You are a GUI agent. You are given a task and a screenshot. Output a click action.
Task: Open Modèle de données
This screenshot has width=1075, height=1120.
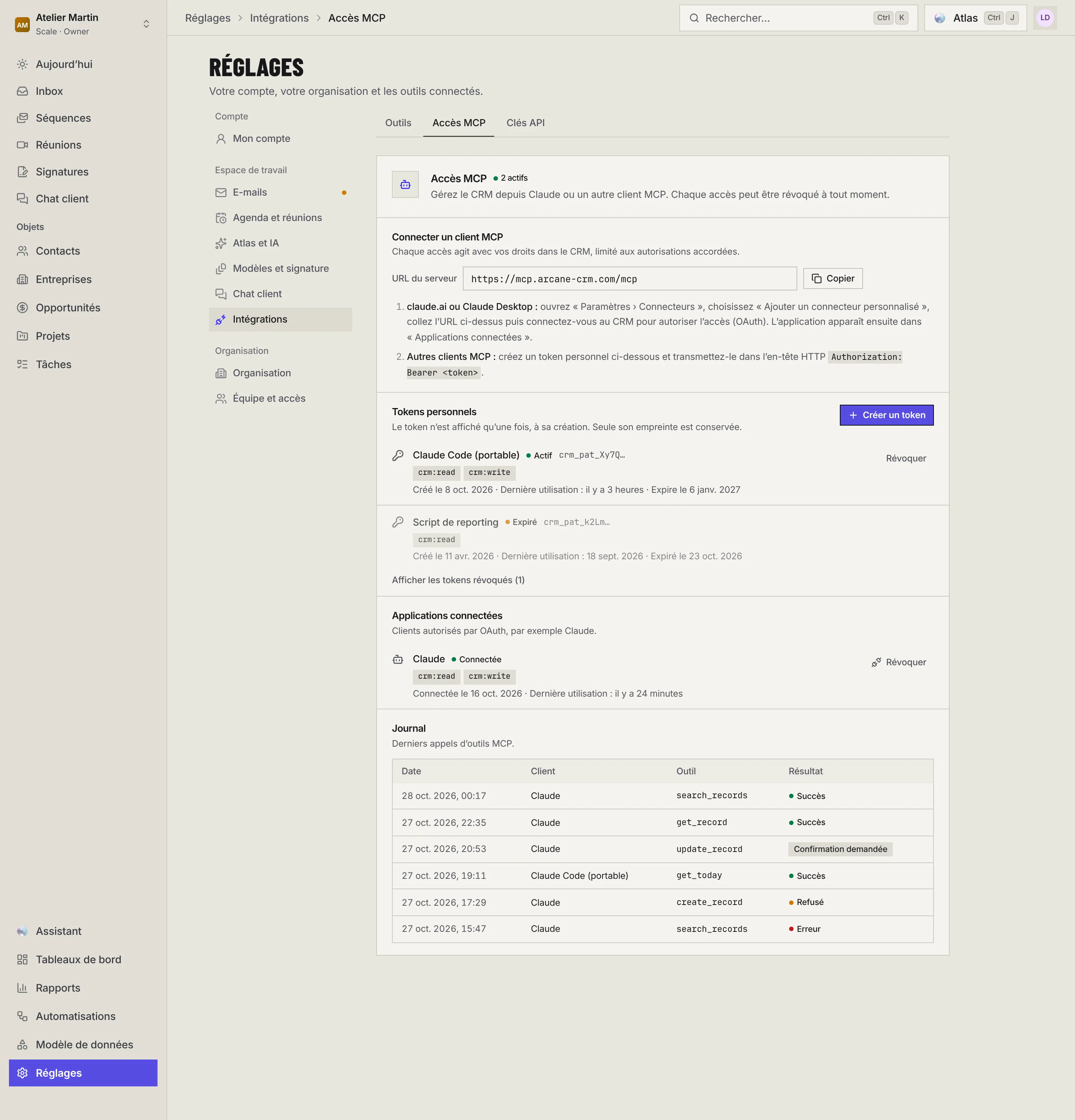tap(83, 1045)
